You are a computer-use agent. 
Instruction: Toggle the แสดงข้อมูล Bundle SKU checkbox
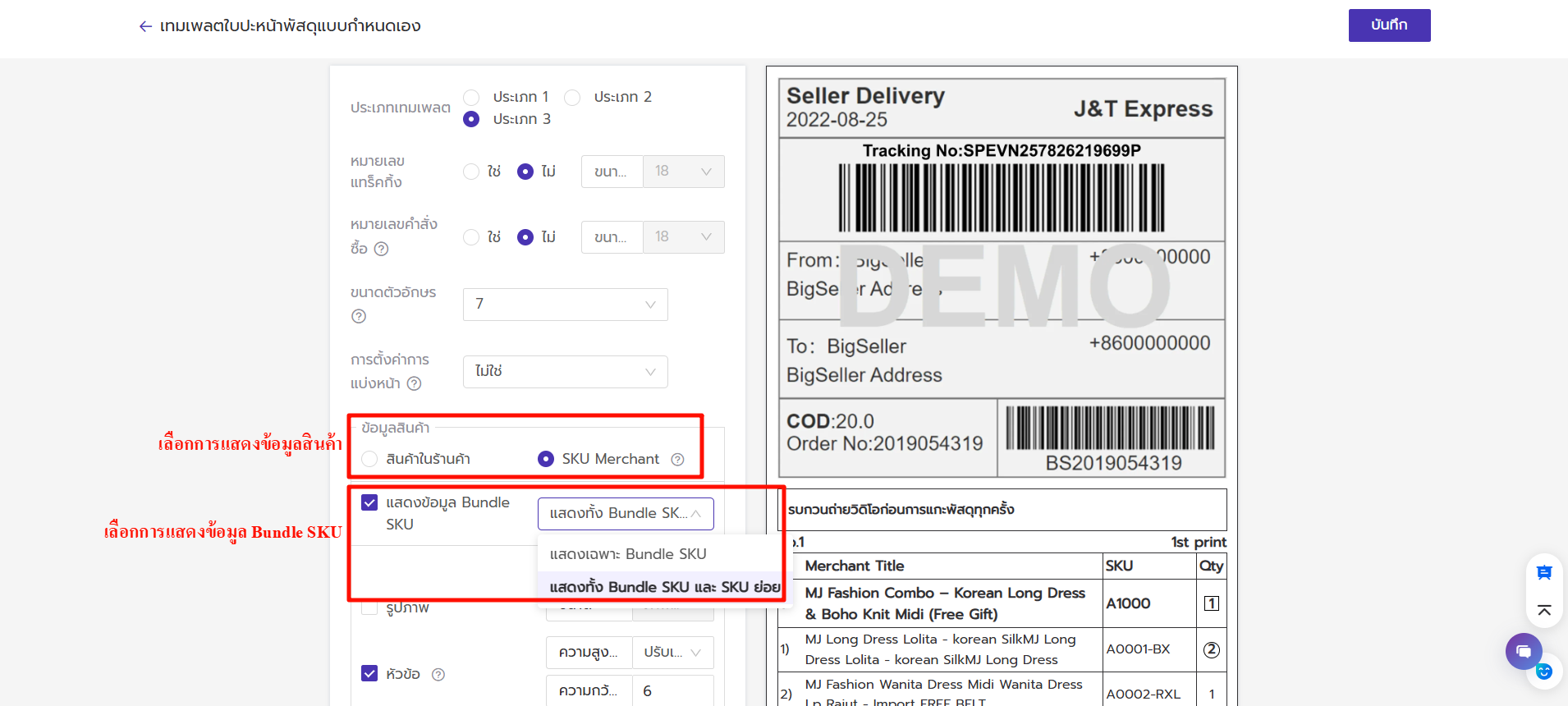pyautogui.click(x=369, y=502)
